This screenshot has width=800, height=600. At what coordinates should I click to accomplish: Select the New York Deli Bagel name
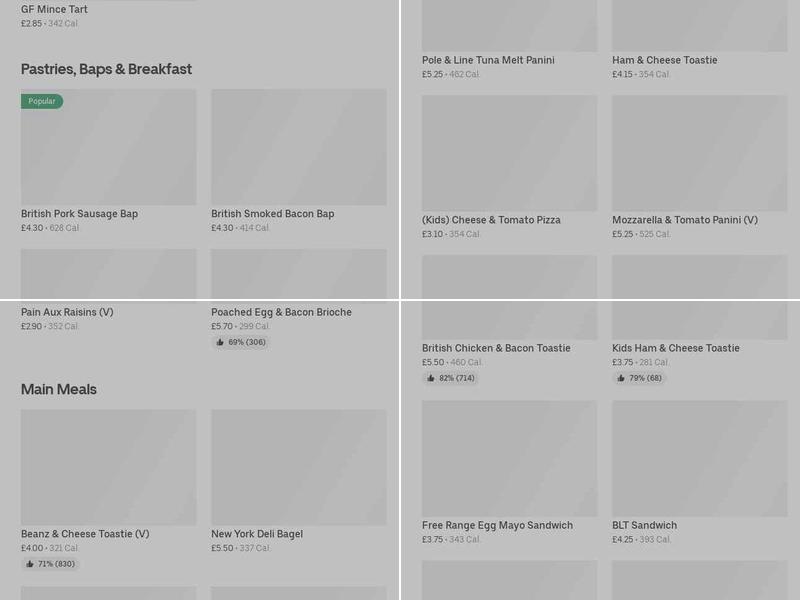click(x=257, y=534)
